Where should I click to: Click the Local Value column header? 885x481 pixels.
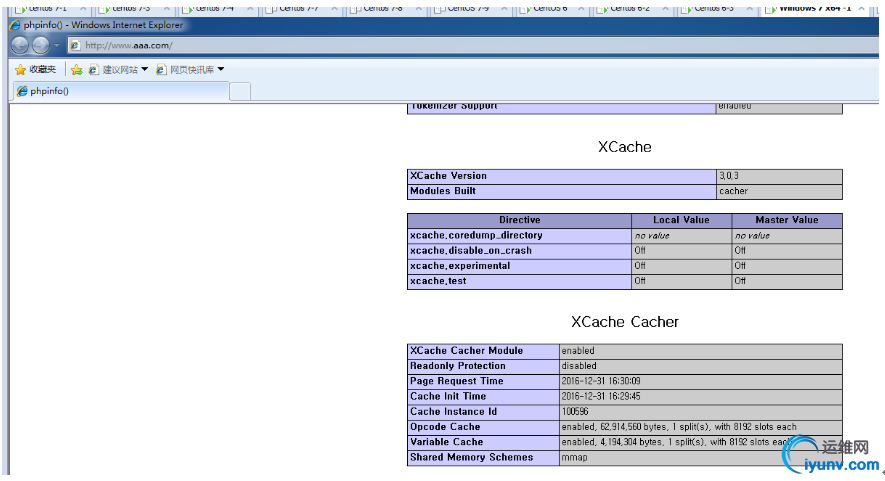(681, 220)
